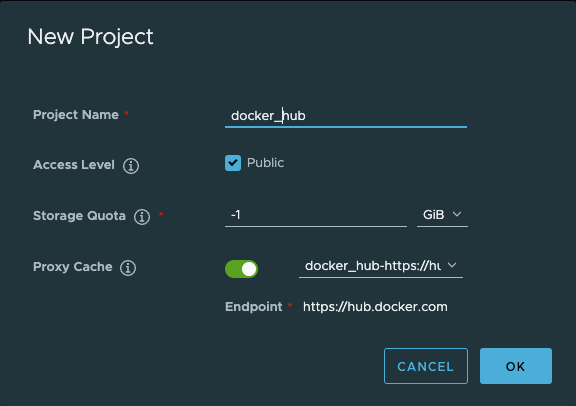Click the Proxy Cache label
This screenshot has width=576, height=406.
coord(73,267)
